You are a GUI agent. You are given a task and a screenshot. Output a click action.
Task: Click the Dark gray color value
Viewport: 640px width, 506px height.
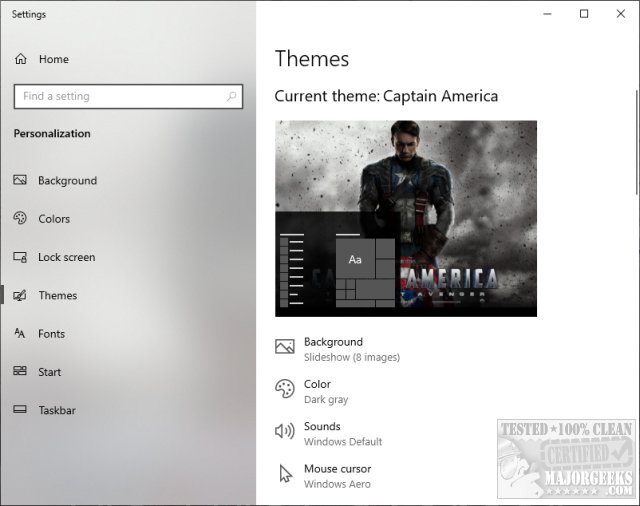click(x=326, y=399)
